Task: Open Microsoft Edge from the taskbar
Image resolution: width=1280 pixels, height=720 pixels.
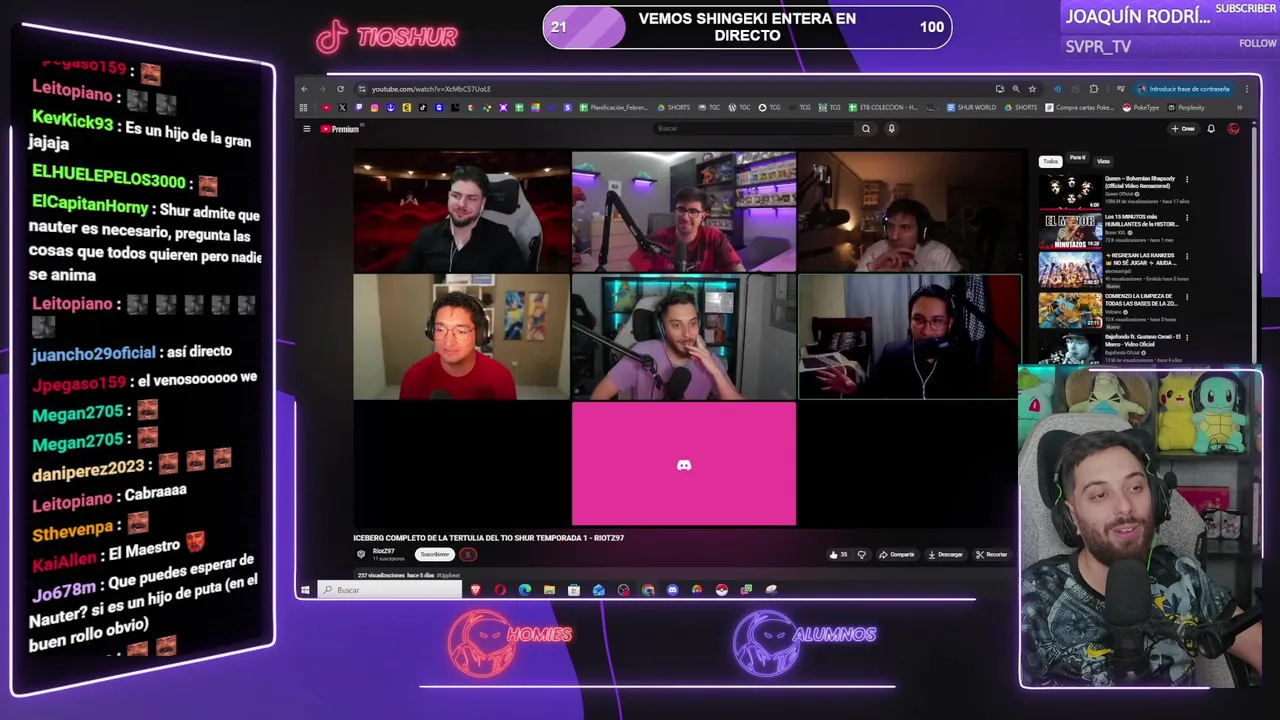Action: pos(525,590)
